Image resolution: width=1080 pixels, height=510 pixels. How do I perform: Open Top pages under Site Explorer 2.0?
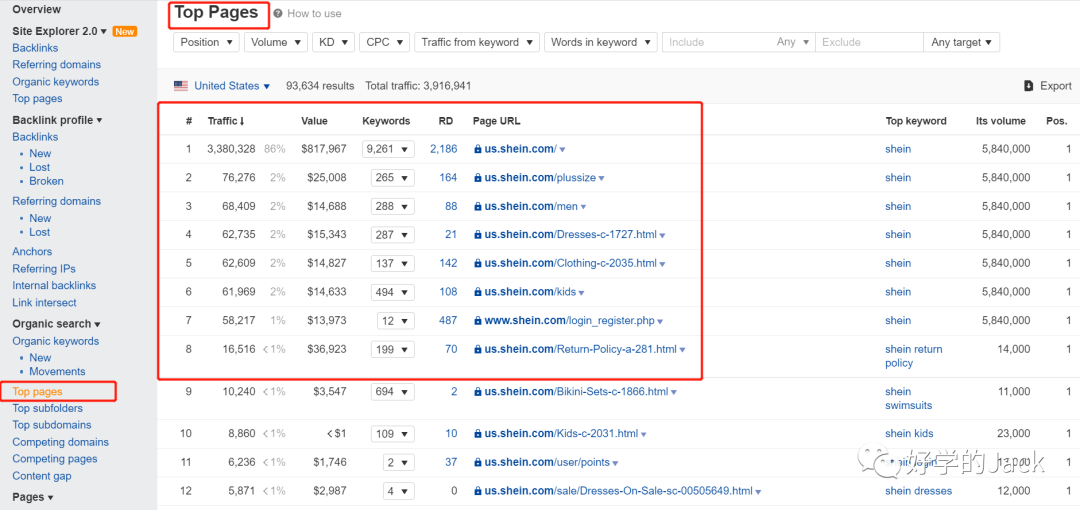tap(37, 99)
